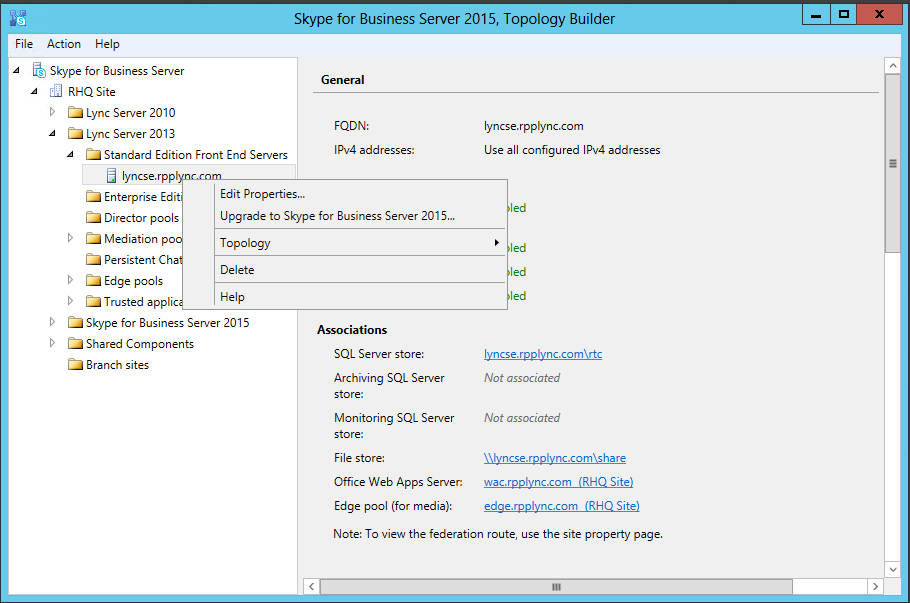Expand the Mediation pools node

[x=70, y=237]
